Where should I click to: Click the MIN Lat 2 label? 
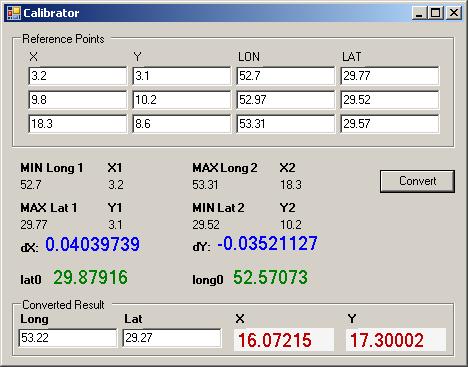coord(218,208)
